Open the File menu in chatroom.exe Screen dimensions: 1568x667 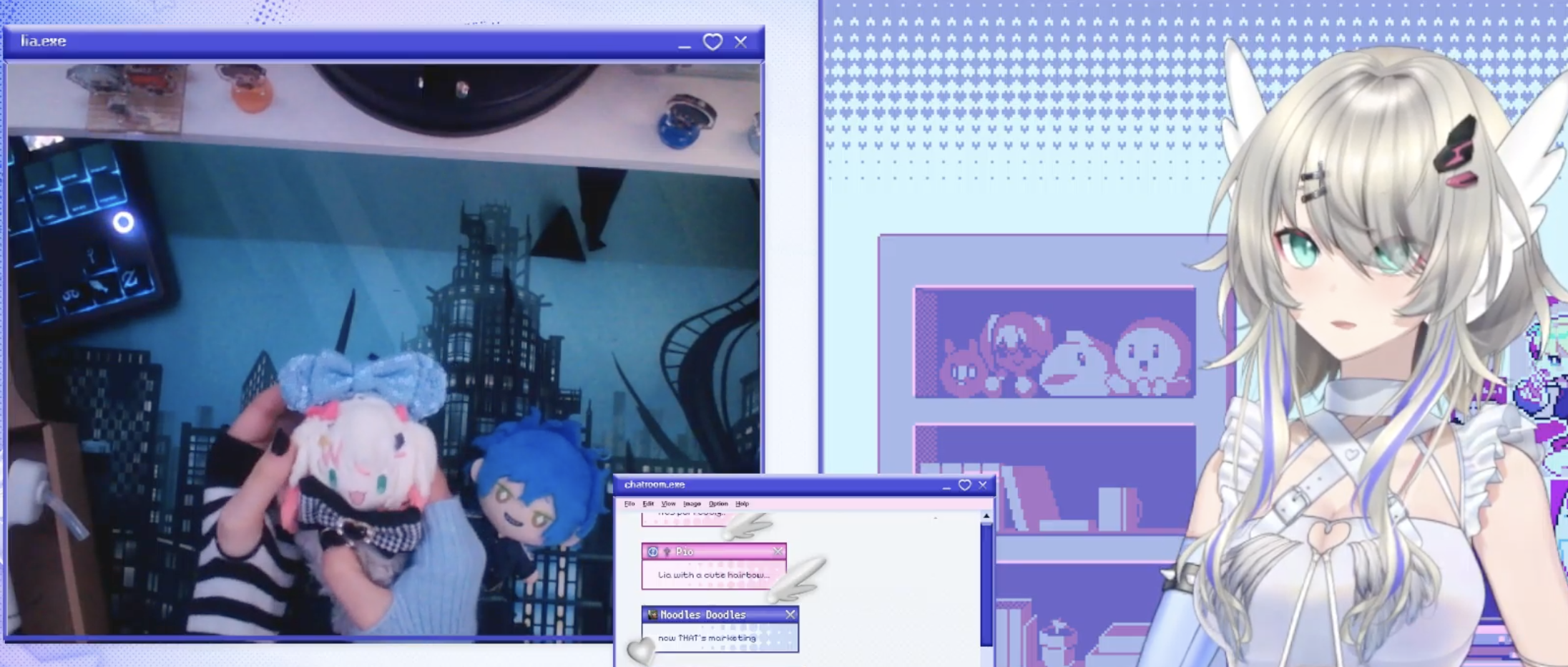click(x=629, y=504)
